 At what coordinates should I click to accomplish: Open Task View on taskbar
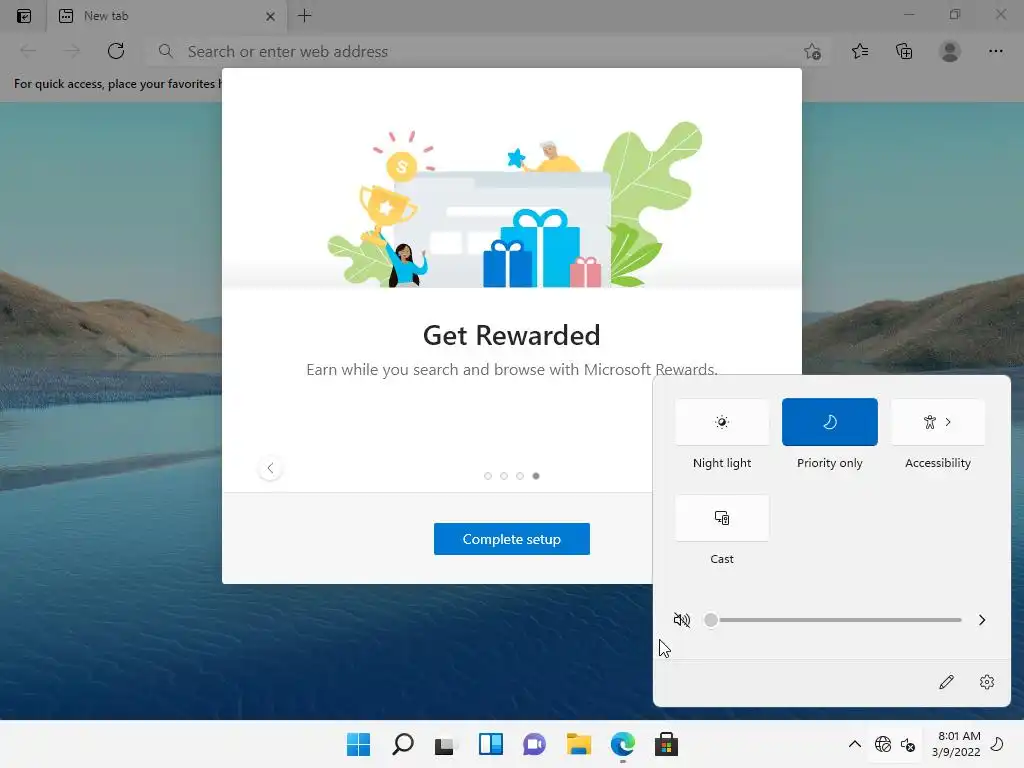445,744
